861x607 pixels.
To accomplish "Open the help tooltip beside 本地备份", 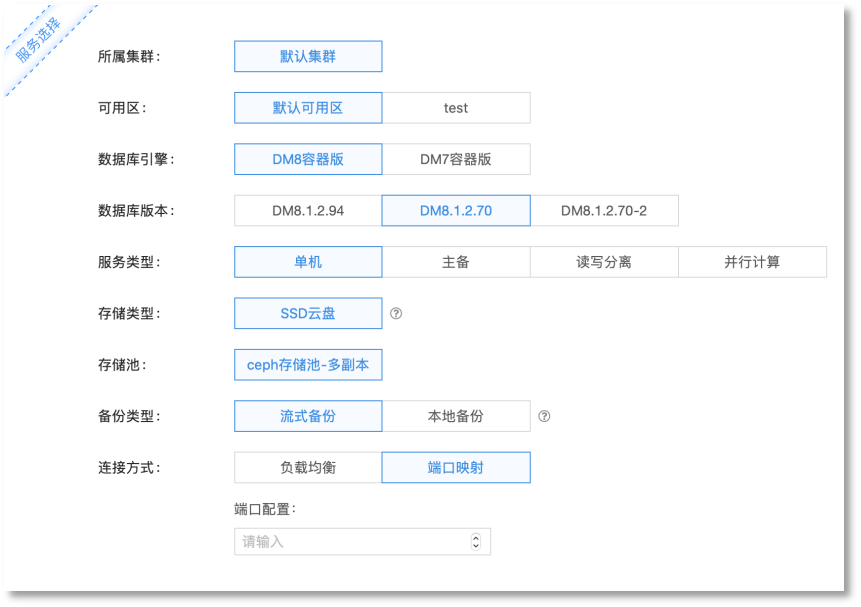I will [x=544, y=416].
